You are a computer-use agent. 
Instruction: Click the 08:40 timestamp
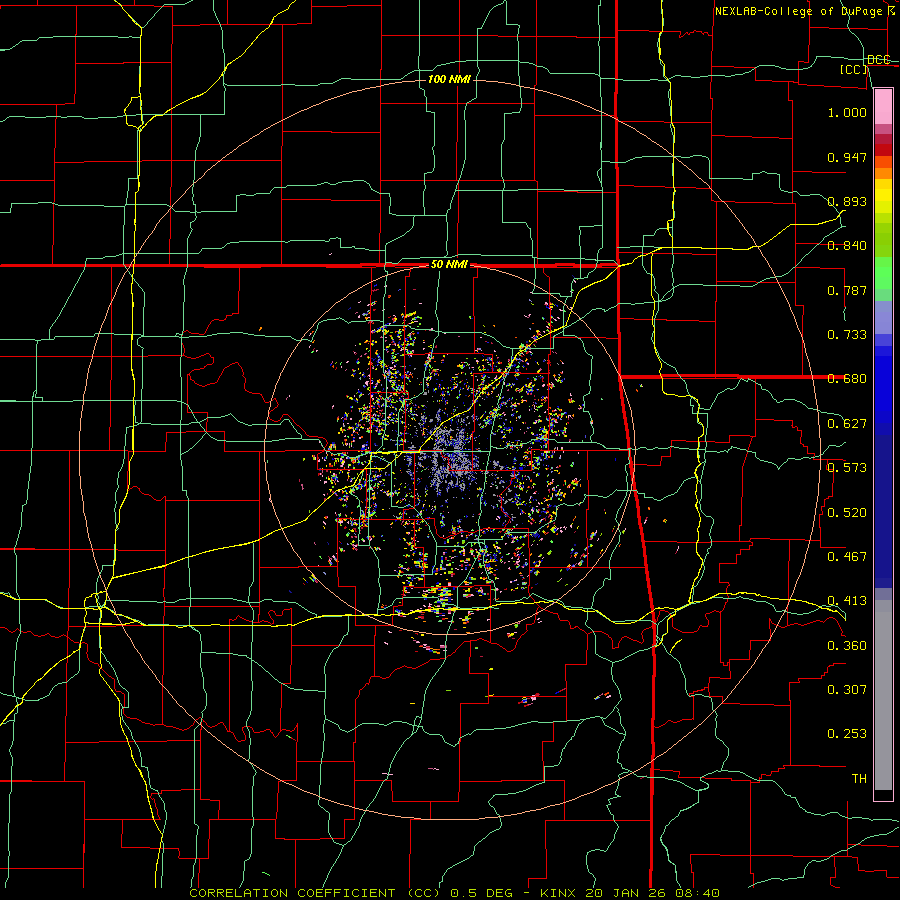697,893
